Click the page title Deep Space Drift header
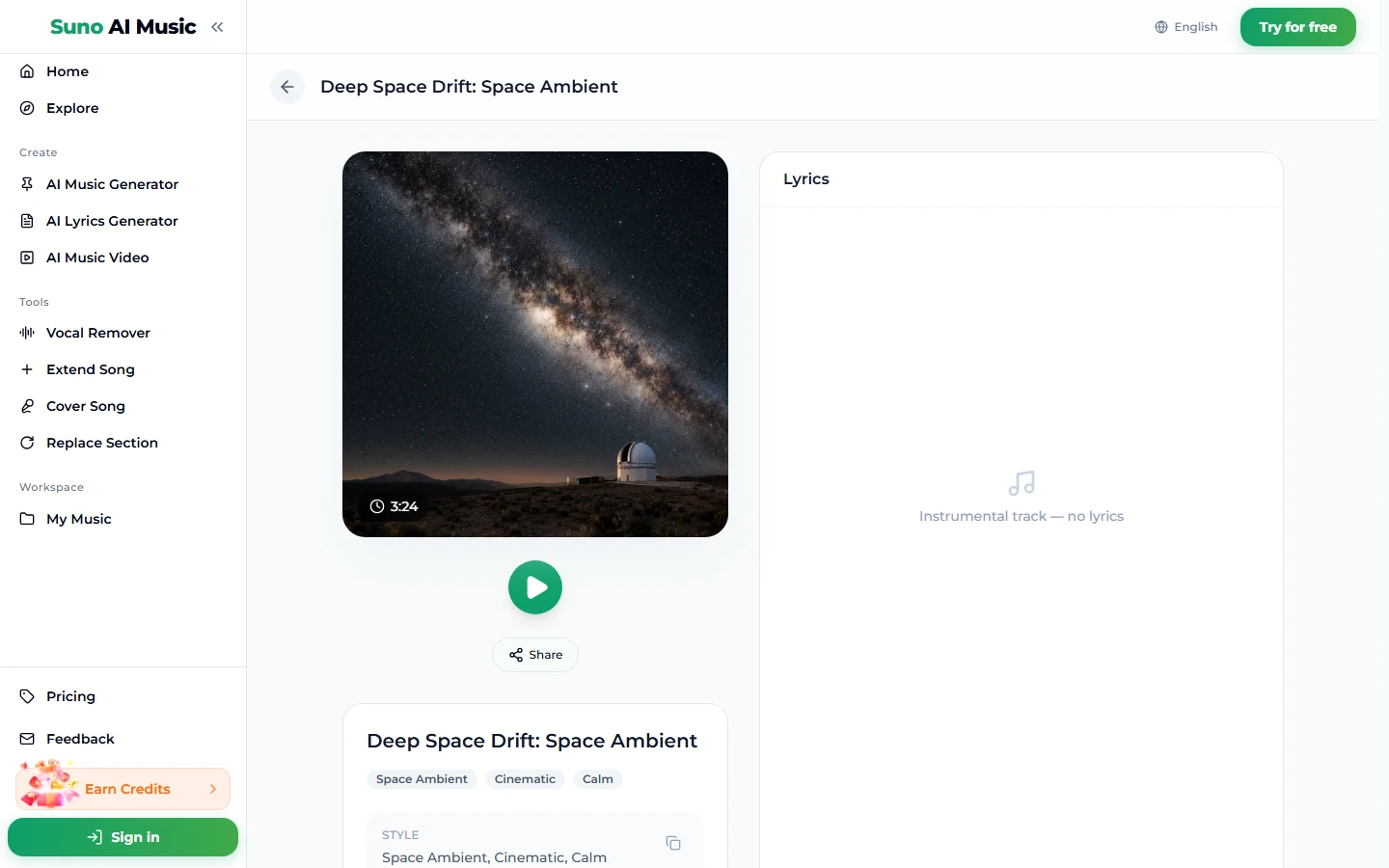This screenshot has width=1389, height=868. [469, 87]
